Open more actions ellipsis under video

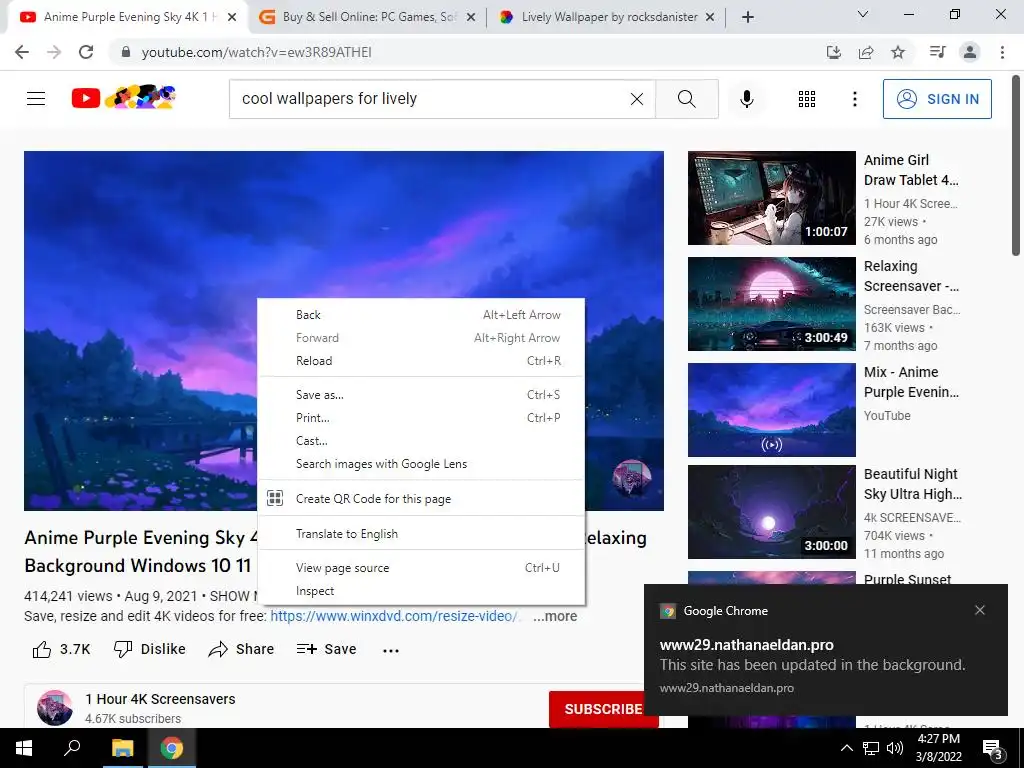click(x=391, y=650)
